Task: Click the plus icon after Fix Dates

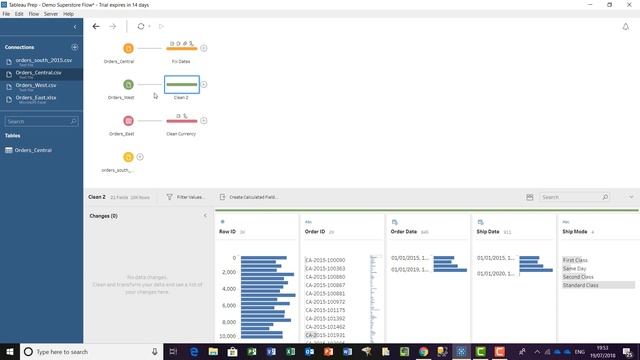Action: [x=204, y=48]
